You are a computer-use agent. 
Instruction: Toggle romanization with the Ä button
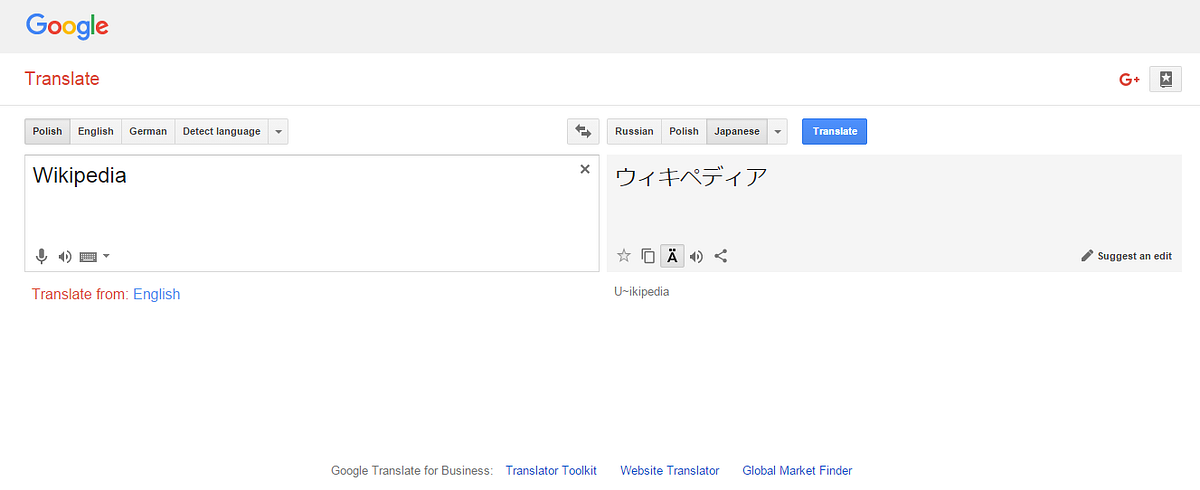[x=672, y=256]
